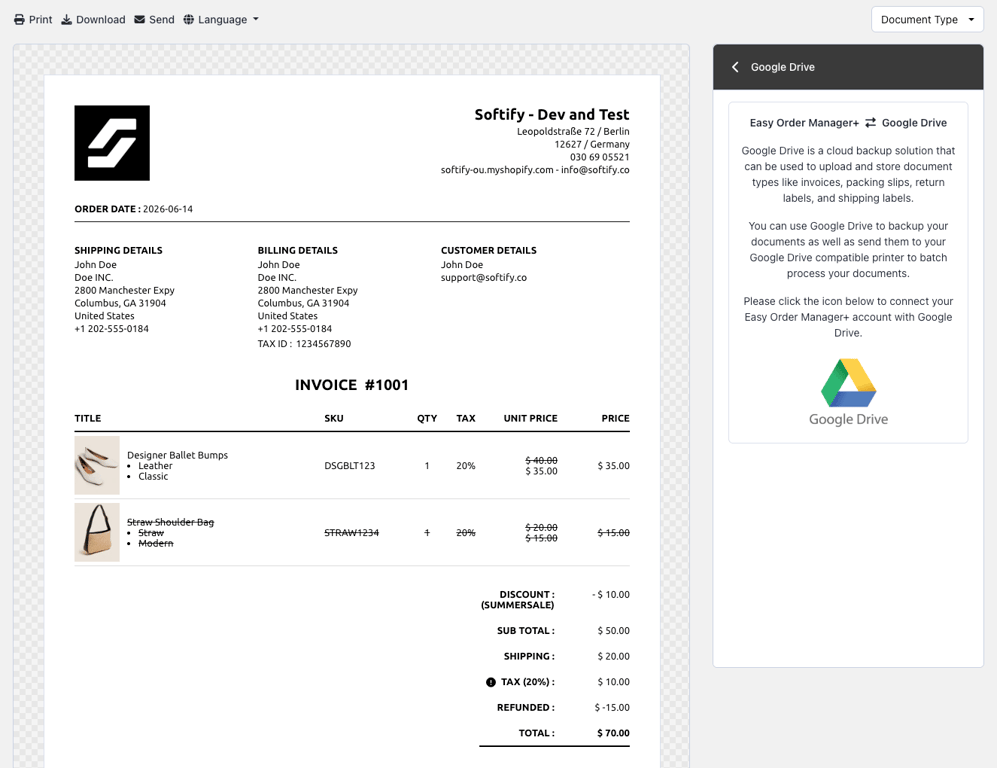This screenshot has width=997, height=768.
Task: Click the Invoice #1001 heading
Action: coord(352,385)
